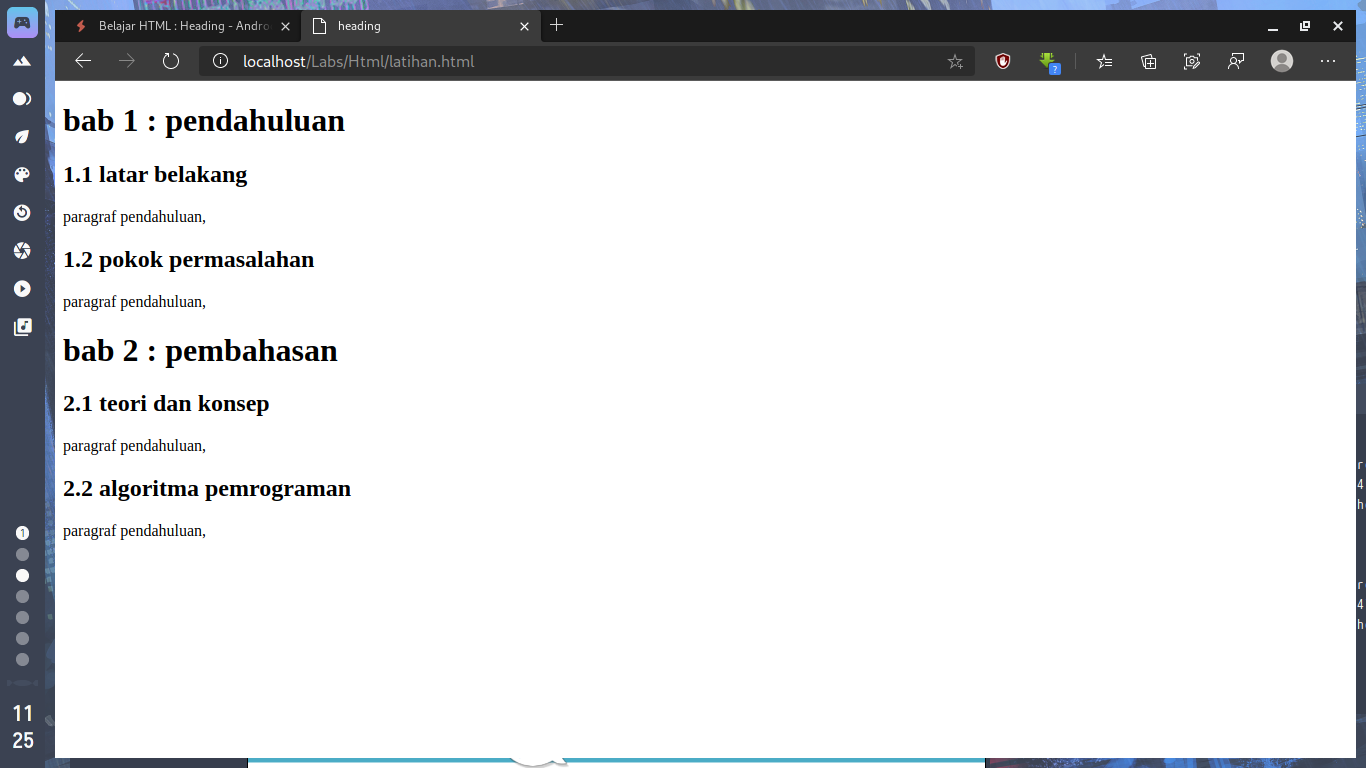Open the send feedback icon
This screenshot has width=1366, height=768.
tap(1236, 62)
